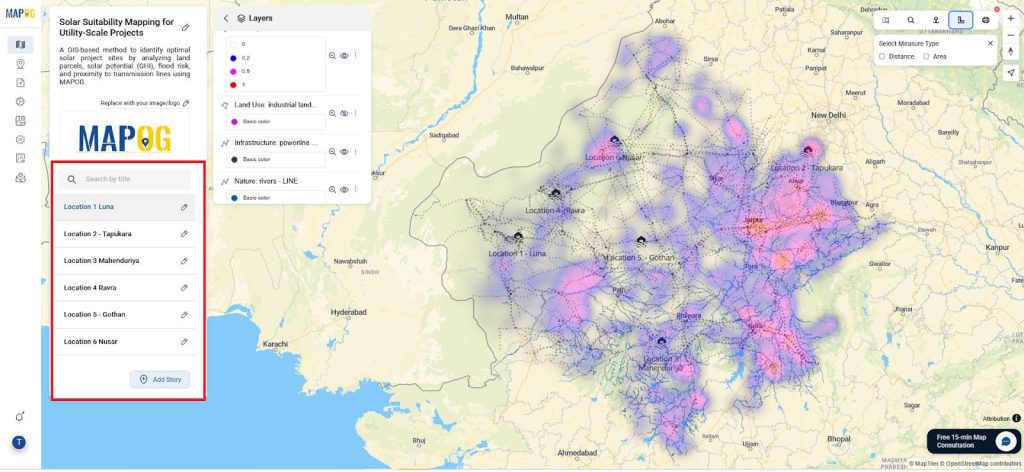The height and width of the screenshot is (472, 1024).
Task: Edit story "Location 6 Nusar" with its pencil icon
Action: click(x=184, y=341)
